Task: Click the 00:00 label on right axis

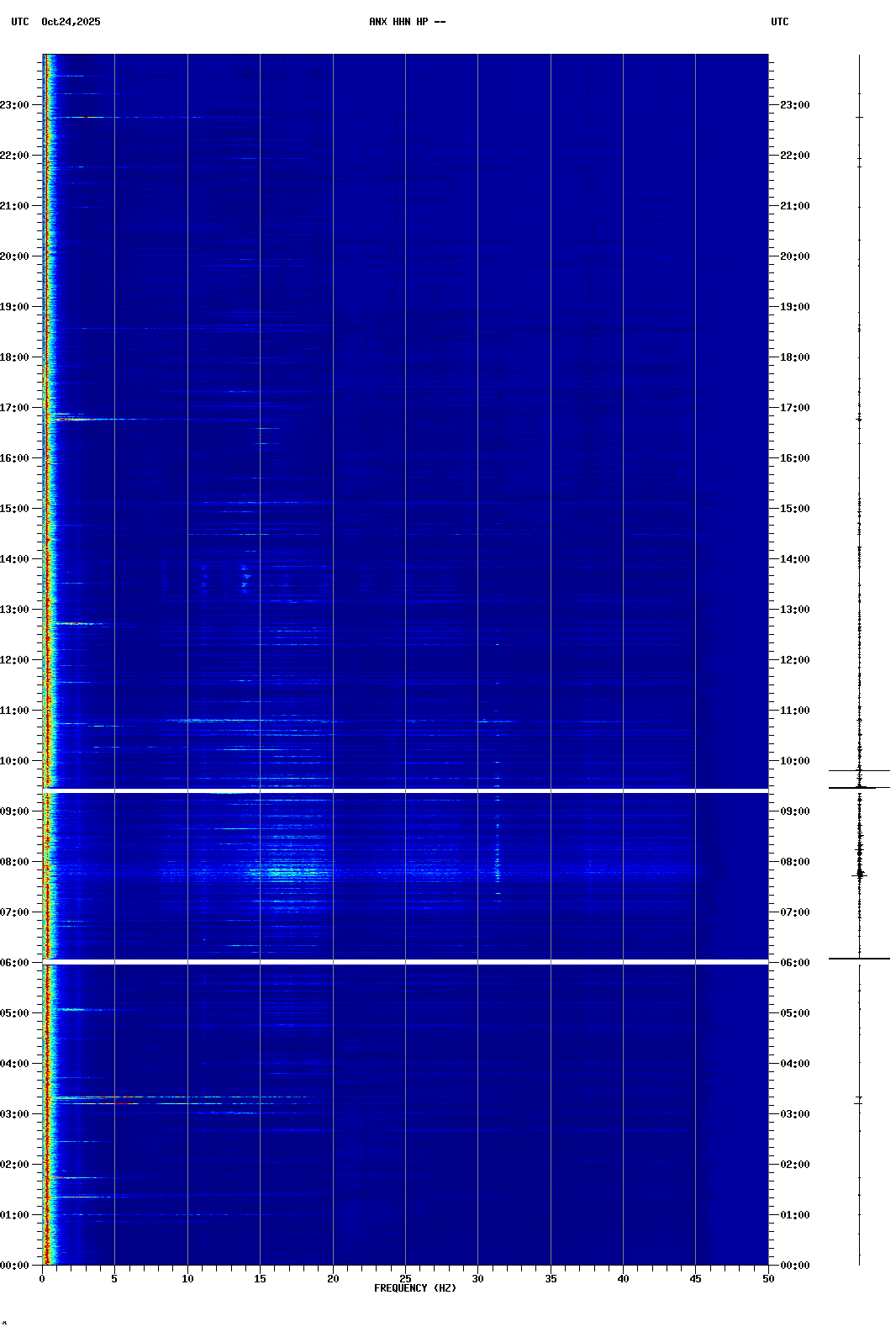Action: tap(794, 1266)
